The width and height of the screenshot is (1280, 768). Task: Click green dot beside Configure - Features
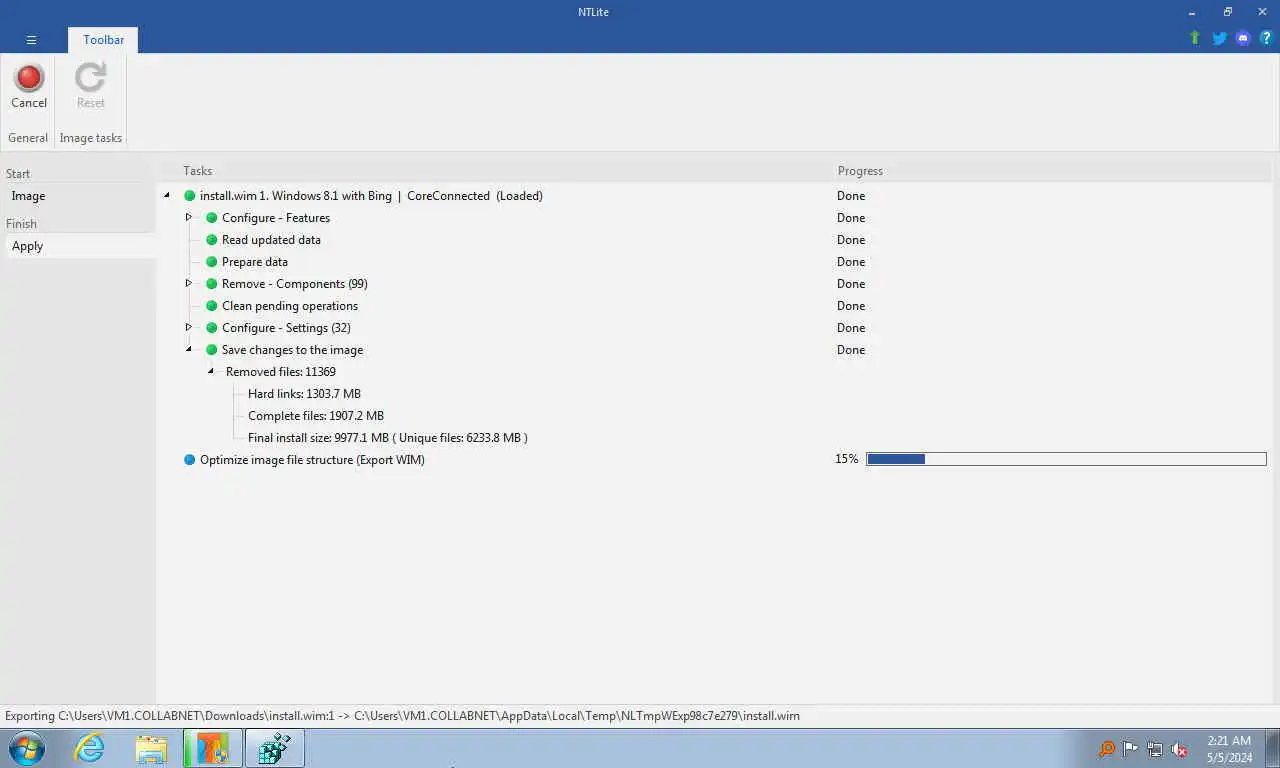click(x=211, y=218)
